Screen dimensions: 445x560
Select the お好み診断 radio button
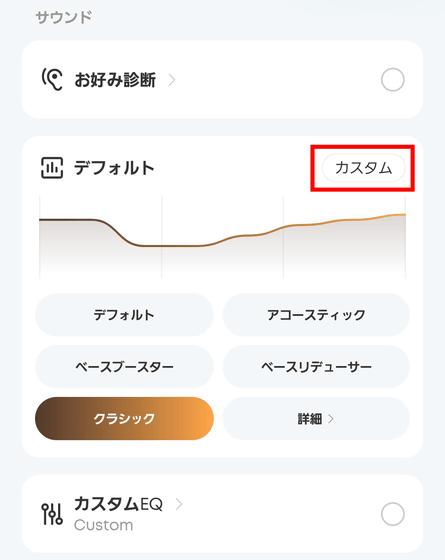(392, 80)
